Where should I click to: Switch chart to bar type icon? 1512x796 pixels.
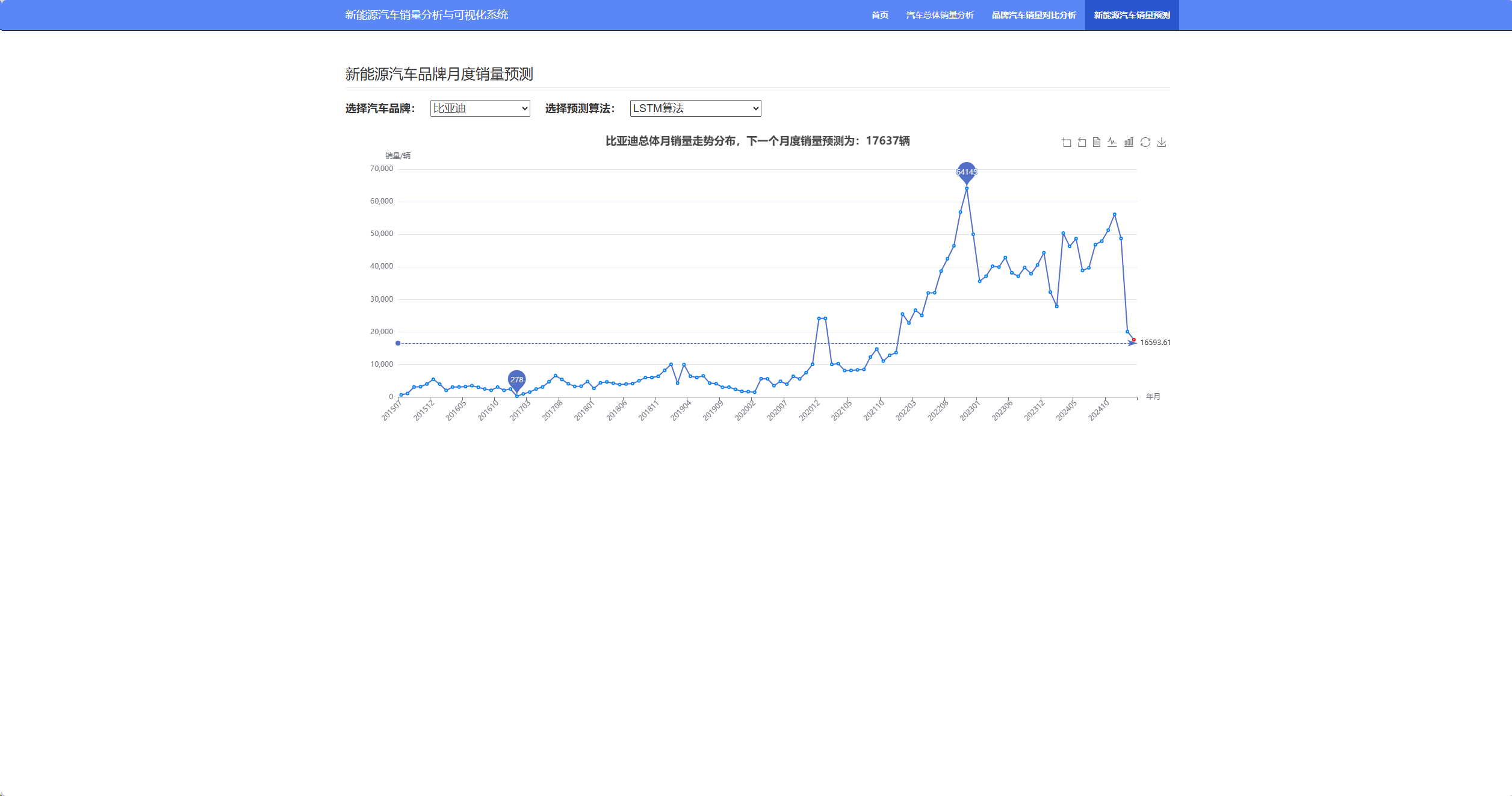(x=1129, y=143)
